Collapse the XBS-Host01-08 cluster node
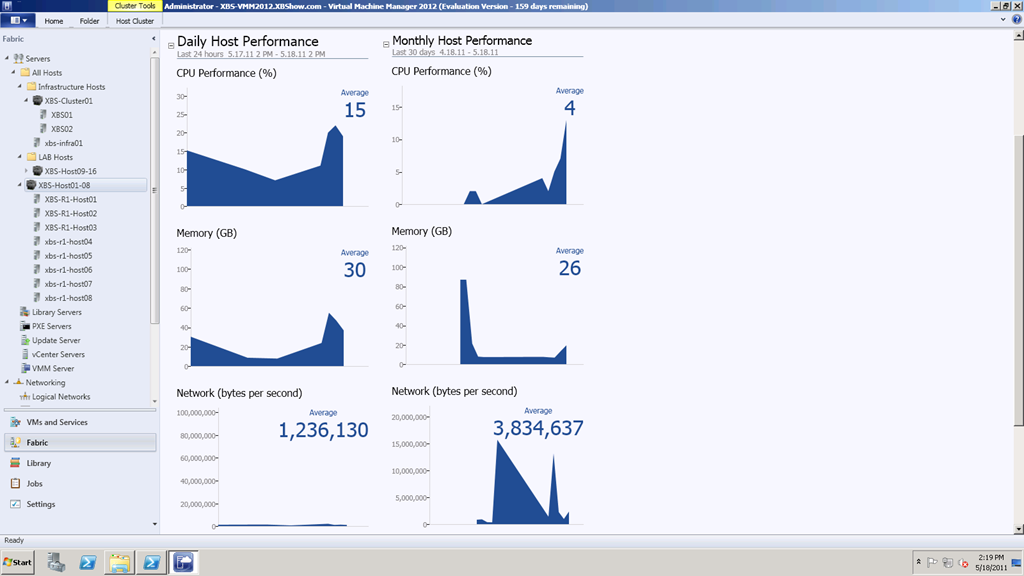The height and width of the screenshot is (576, 1024). (x=21, y=185)
